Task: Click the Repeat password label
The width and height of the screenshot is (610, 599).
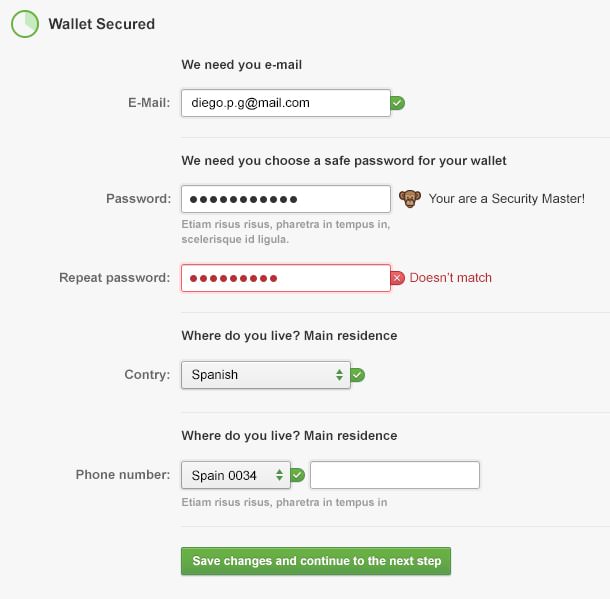Action: [114, 278]
